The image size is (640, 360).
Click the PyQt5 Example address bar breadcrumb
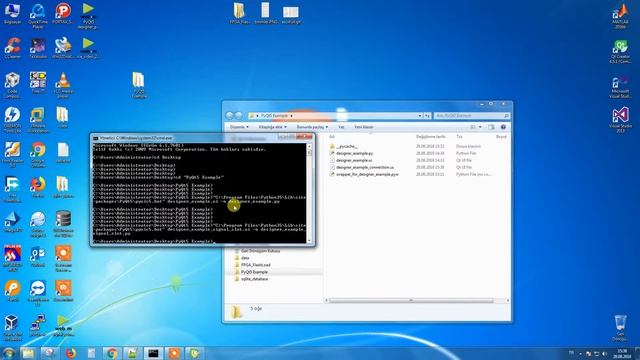pyautogui.click(x=274, y=116)
